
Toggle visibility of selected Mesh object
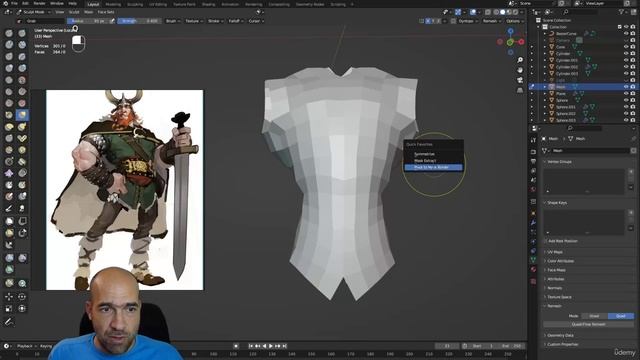pyautogui.click(x=626, y=87)
